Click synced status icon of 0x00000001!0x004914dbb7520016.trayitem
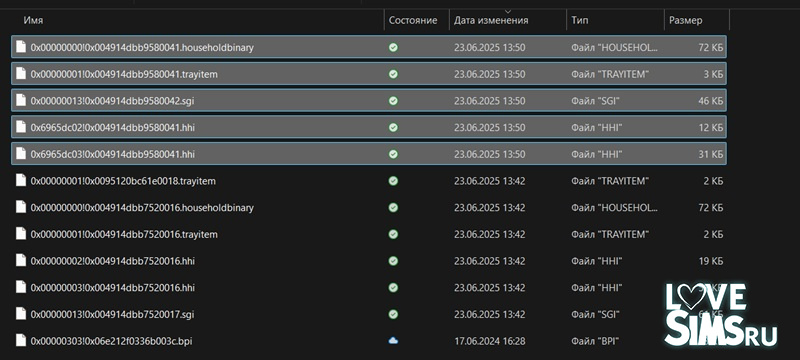The image size is (800, 360). pyautogui.click(x=393, y=234)
